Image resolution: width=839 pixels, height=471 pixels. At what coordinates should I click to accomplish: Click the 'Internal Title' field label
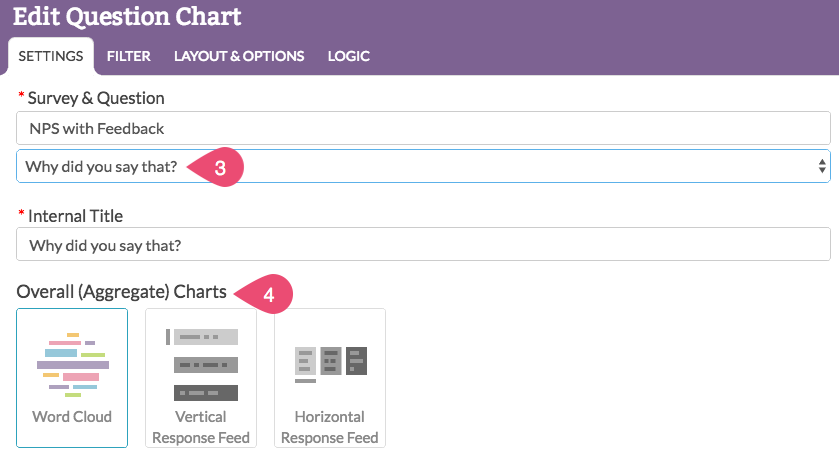[x=79, y=215]
